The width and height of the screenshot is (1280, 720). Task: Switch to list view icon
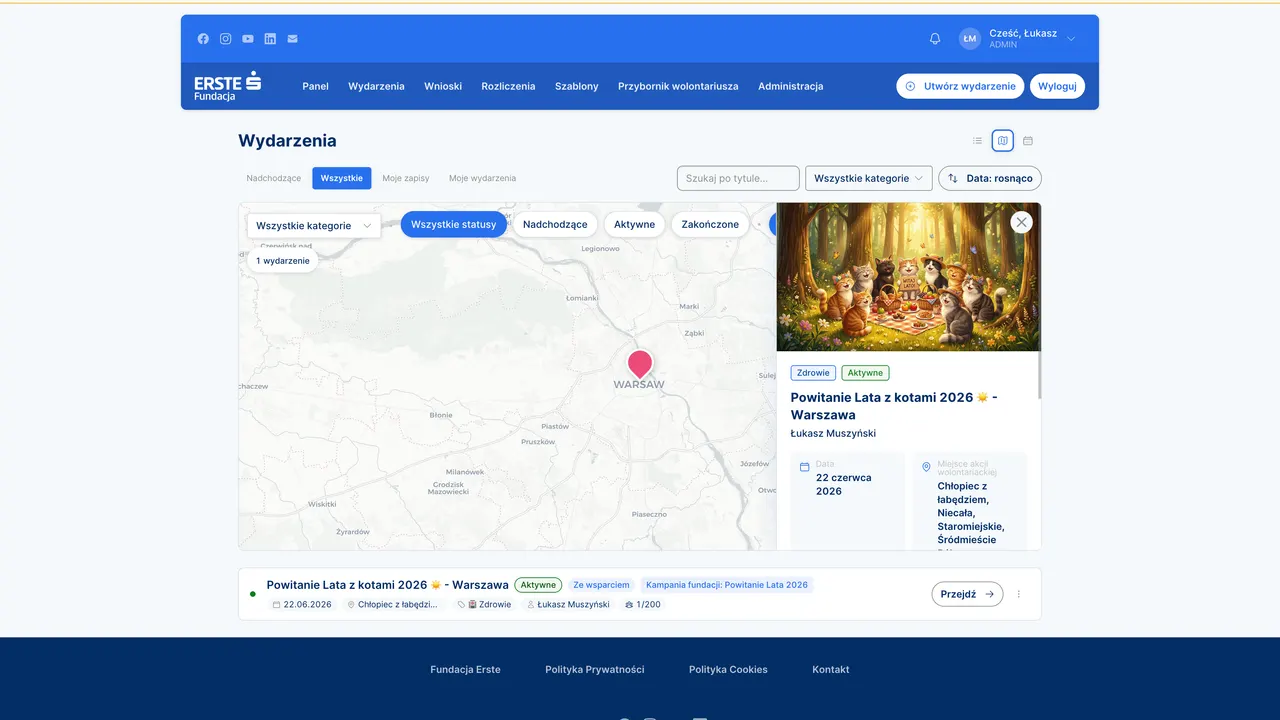tap(978, 141)
